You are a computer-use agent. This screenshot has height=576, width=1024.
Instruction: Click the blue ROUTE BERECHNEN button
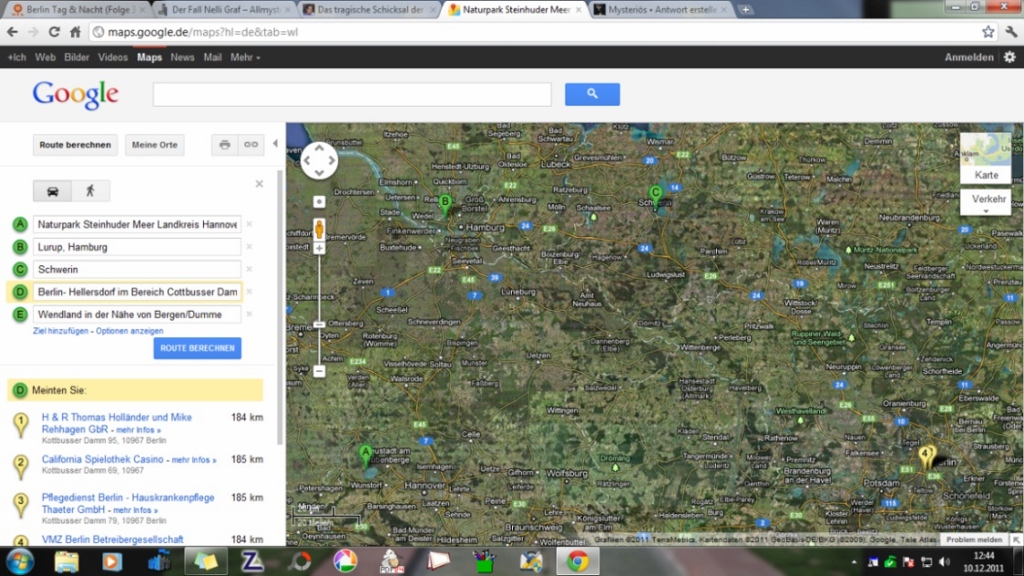click(x=197, y=348)
